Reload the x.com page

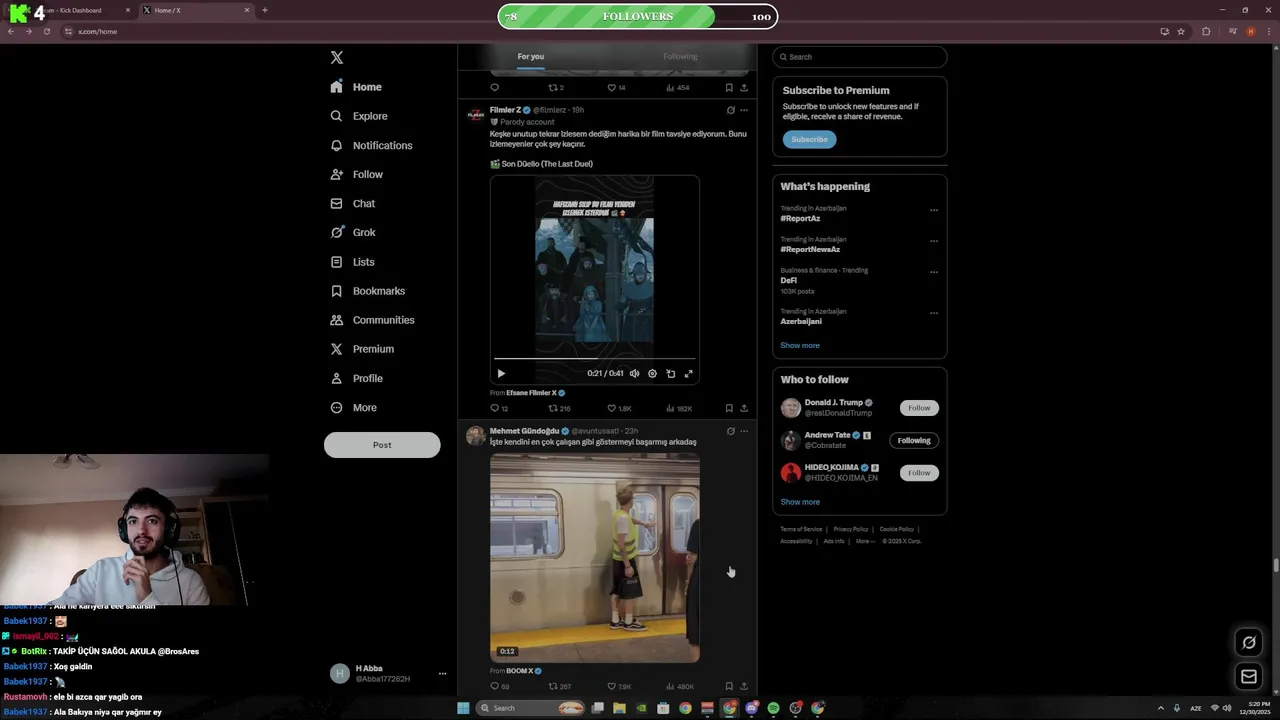(46, 31)
